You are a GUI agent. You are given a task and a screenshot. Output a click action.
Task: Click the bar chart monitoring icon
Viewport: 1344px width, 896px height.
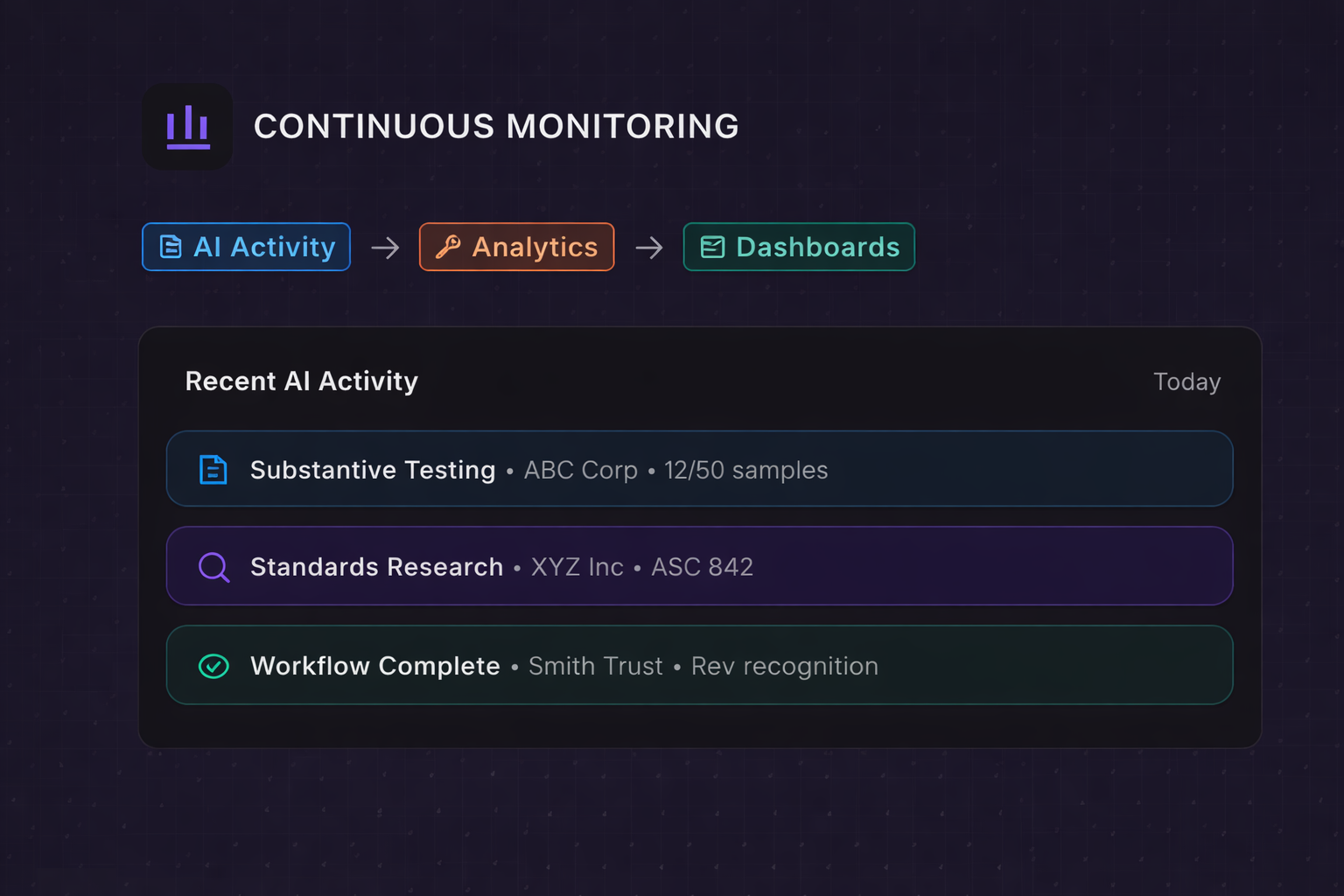click(x=187, y=127)
